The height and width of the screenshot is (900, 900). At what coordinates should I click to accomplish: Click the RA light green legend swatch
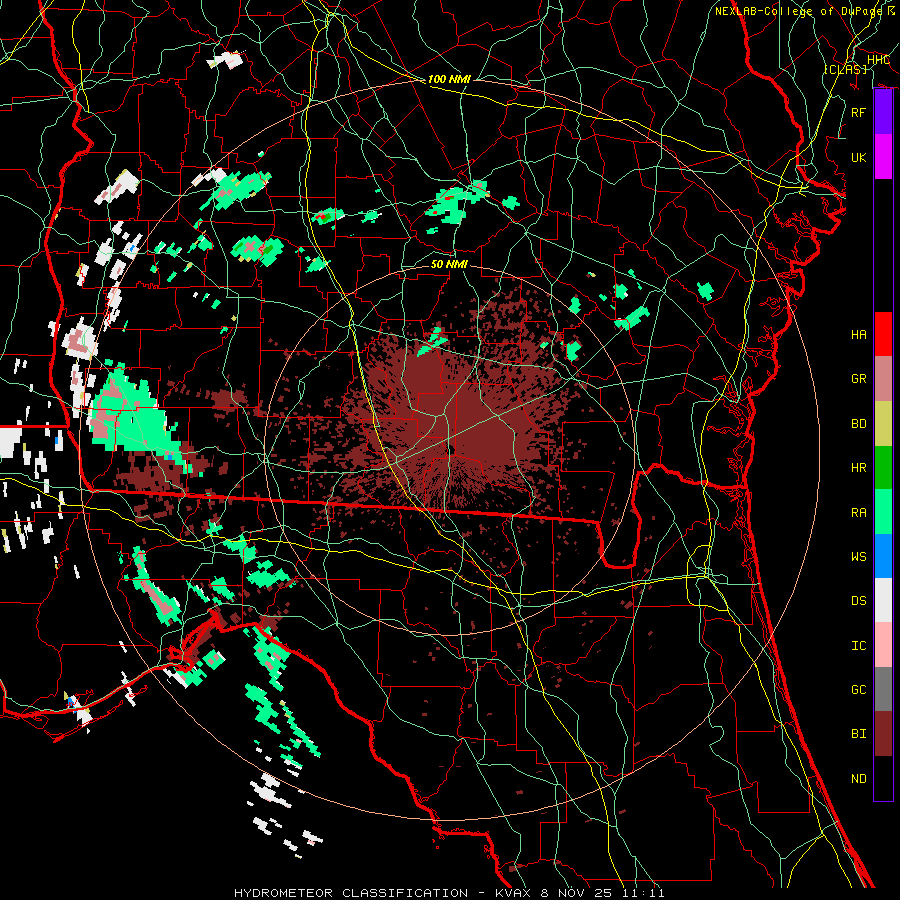[883, 512]
